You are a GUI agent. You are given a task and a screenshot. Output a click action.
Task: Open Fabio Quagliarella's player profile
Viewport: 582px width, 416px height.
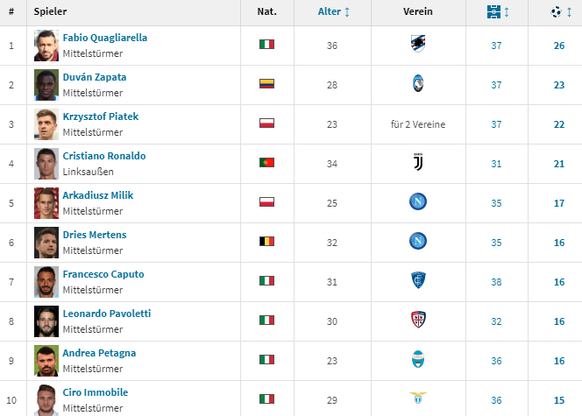105,38
